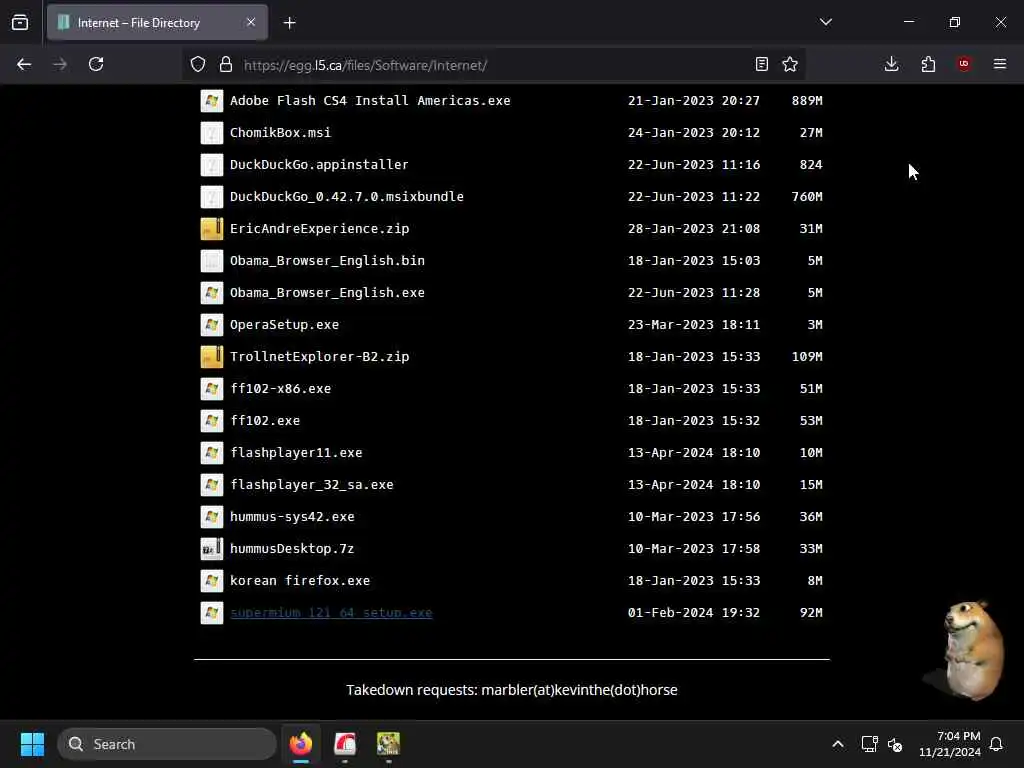This screenshot has height=768, width=1024.
Task: Open the uBlock Origin extension
Action: (964, 64)
